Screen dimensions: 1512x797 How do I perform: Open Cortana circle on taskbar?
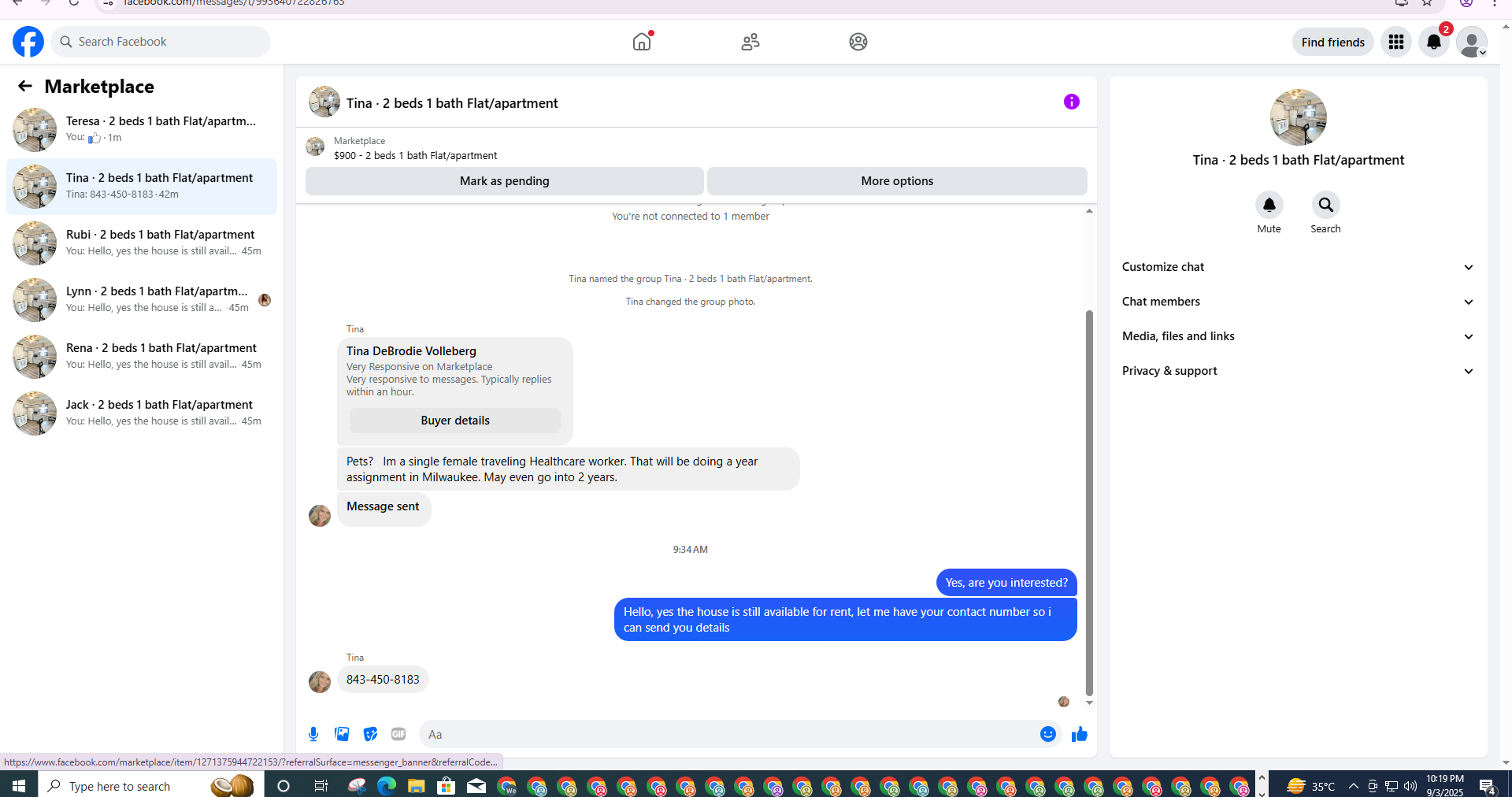point(284,786)
